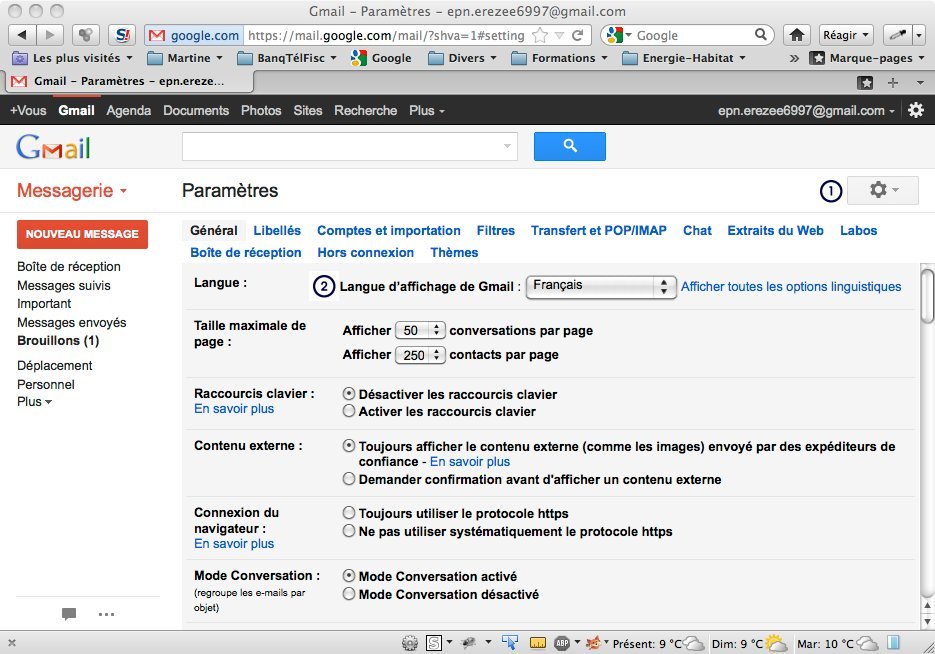The height and width of the screenshot is (654, 935).
Task: Click the gear icon in the status bar
Action: pos(410,643)
